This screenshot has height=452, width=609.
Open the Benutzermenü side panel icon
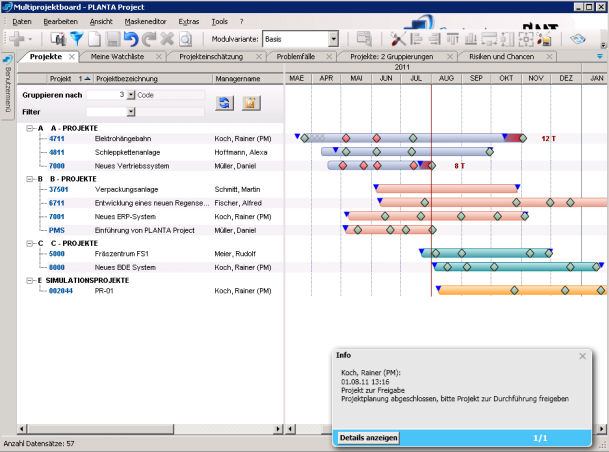pyautogui.click(x=8, y=60)
